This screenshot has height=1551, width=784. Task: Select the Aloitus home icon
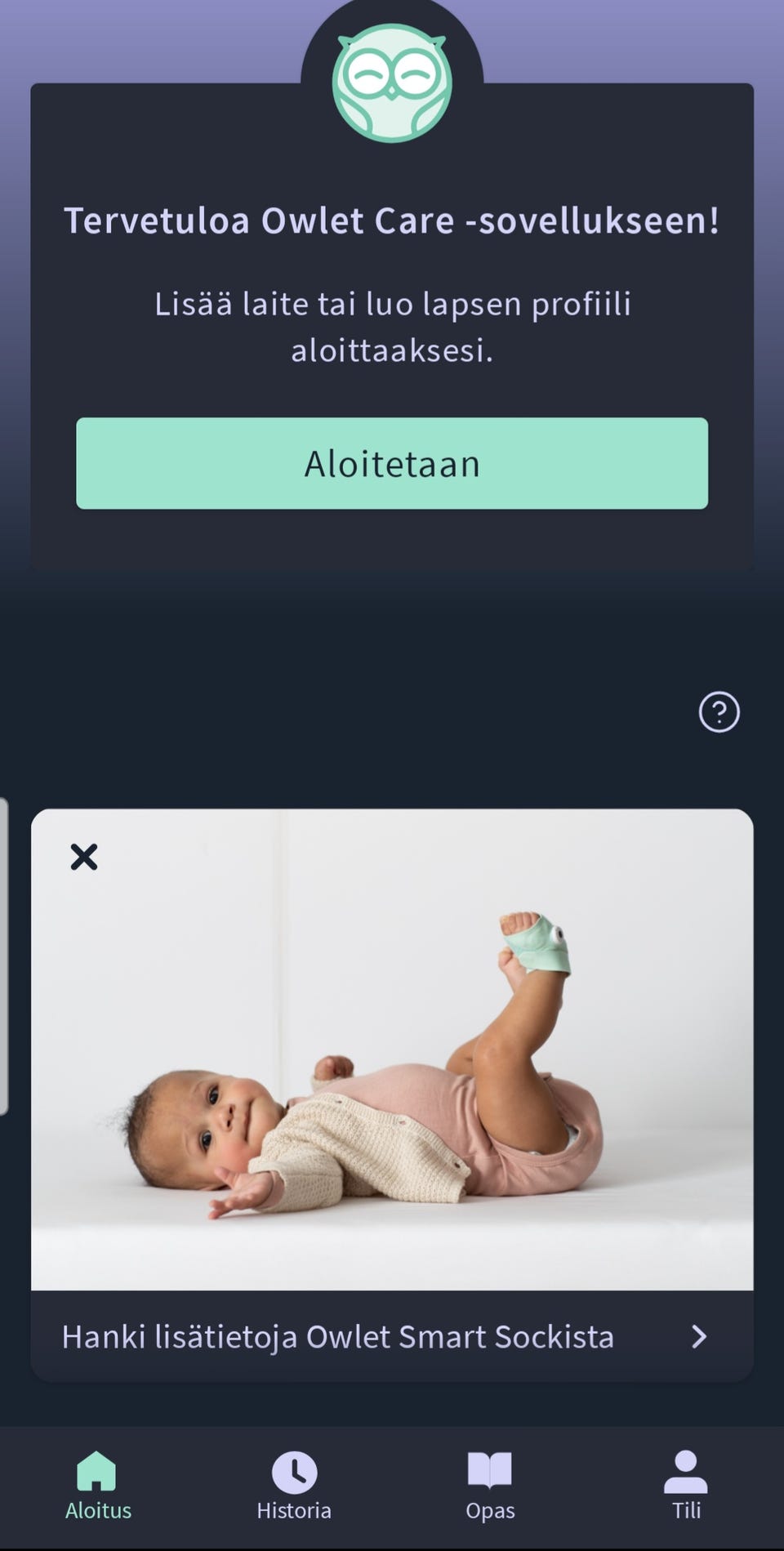(96, 1471)
